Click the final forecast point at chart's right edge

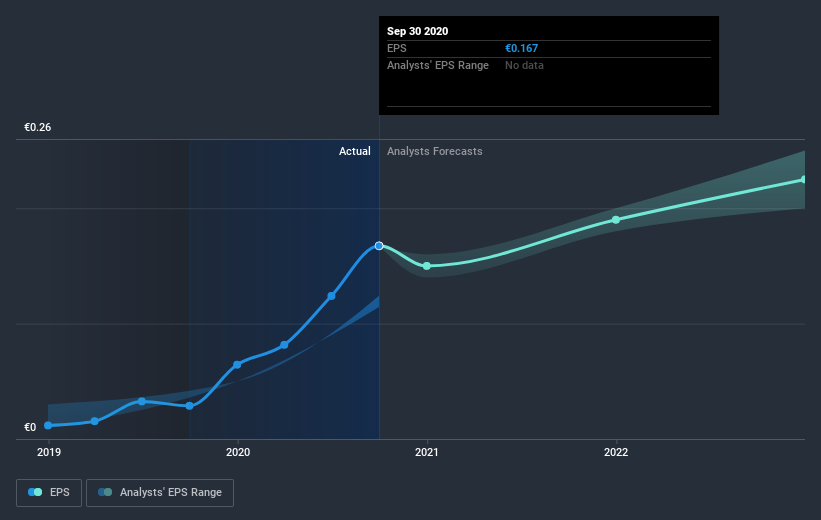(803, 180)
